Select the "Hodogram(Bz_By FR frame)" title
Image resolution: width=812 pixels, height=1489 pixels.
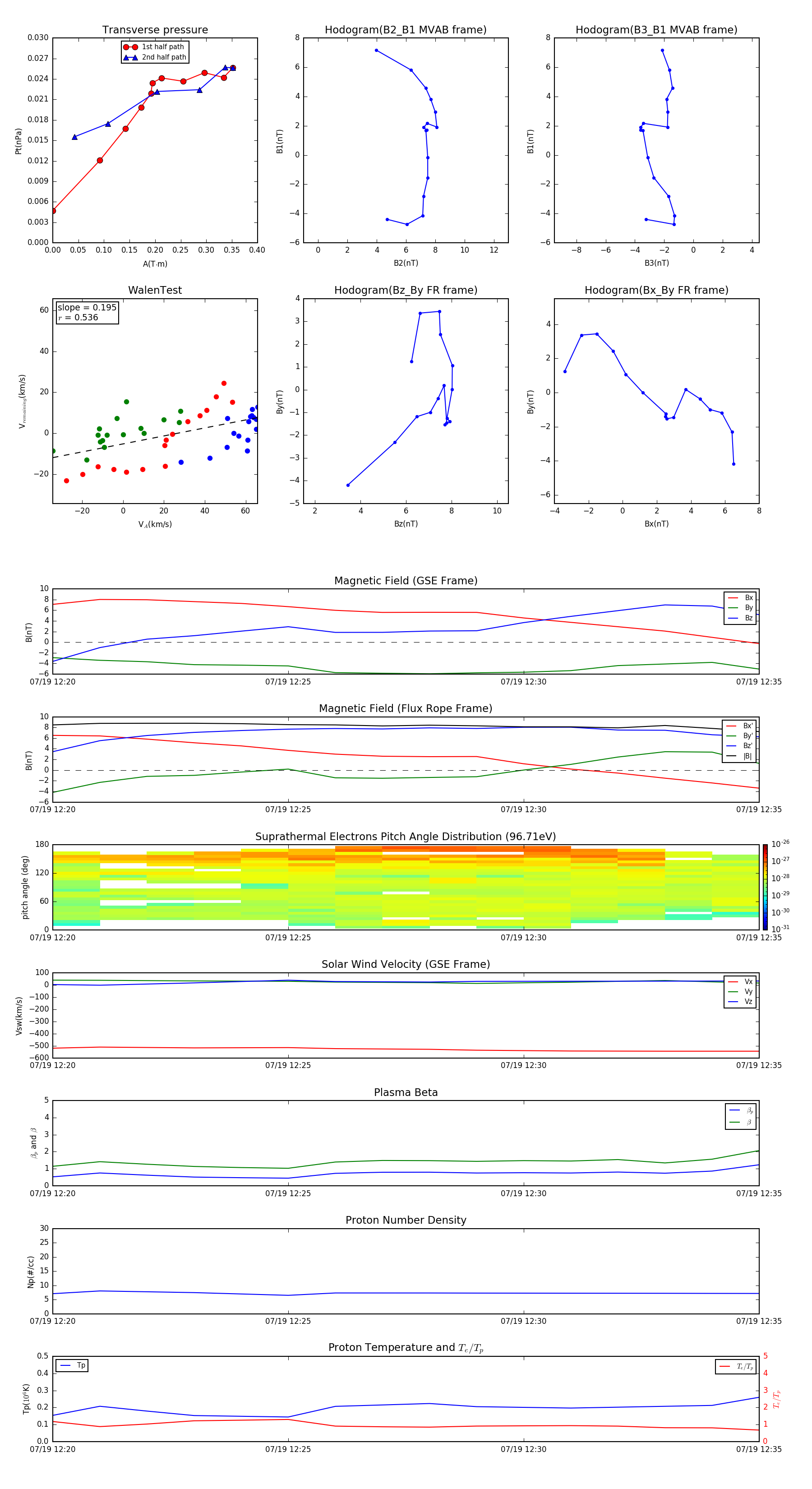(406, 290)
